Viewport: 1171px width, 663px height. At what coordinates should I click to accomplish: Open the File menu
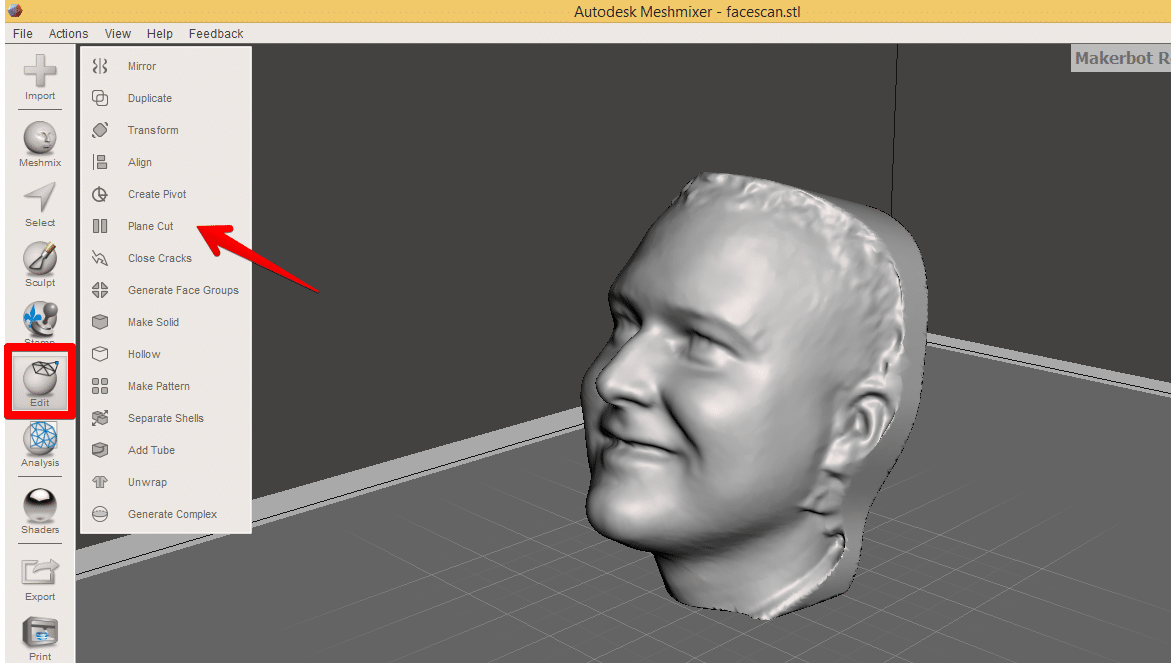[x=22, y=34]
